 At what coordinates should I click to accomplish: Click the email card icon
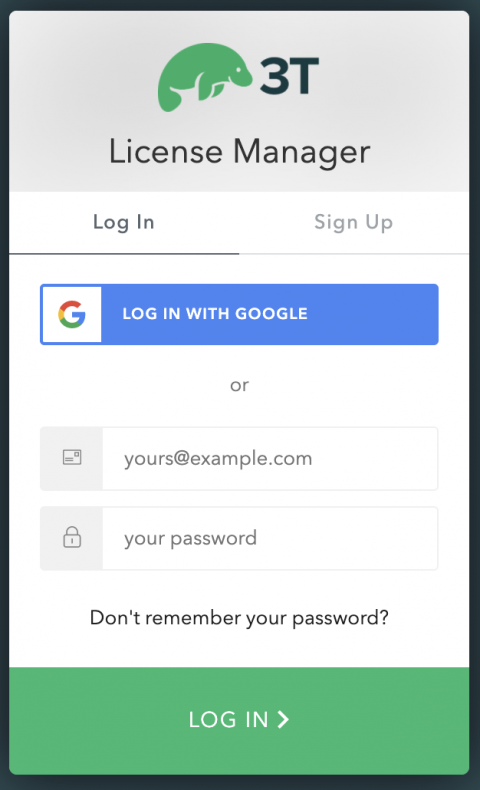click(x=72, y=457)
